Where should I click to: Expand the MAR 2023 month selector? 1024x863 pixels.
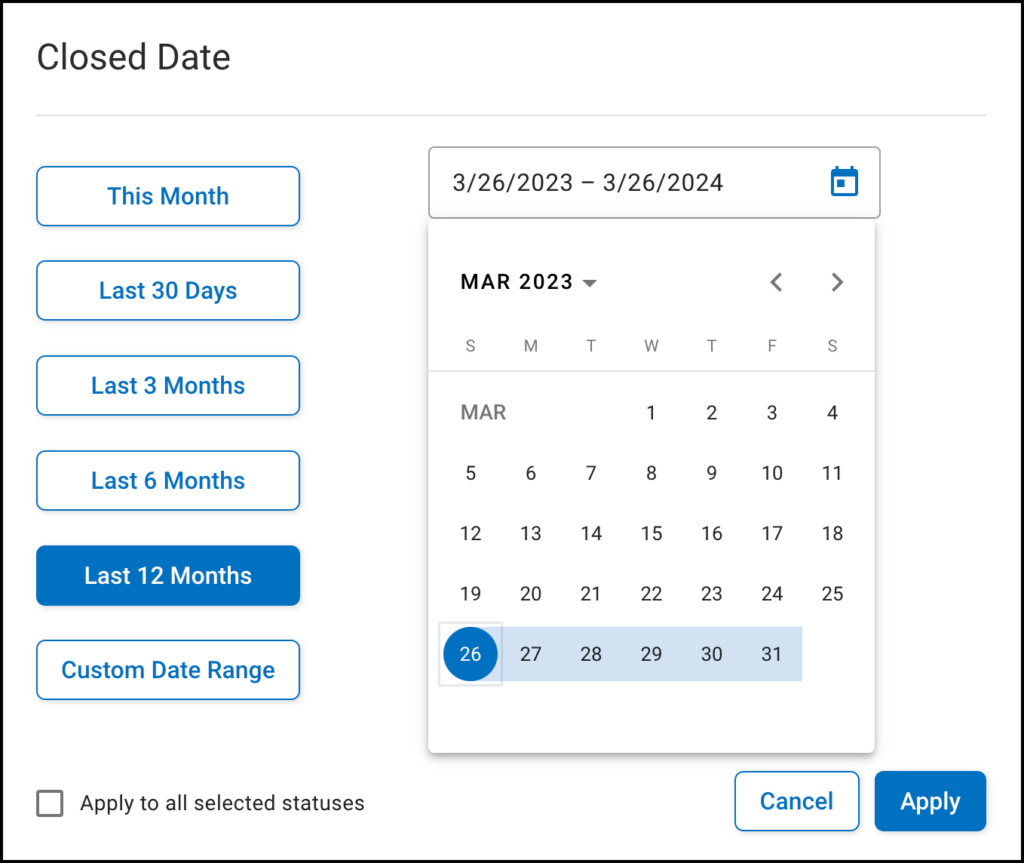point(528,282)
